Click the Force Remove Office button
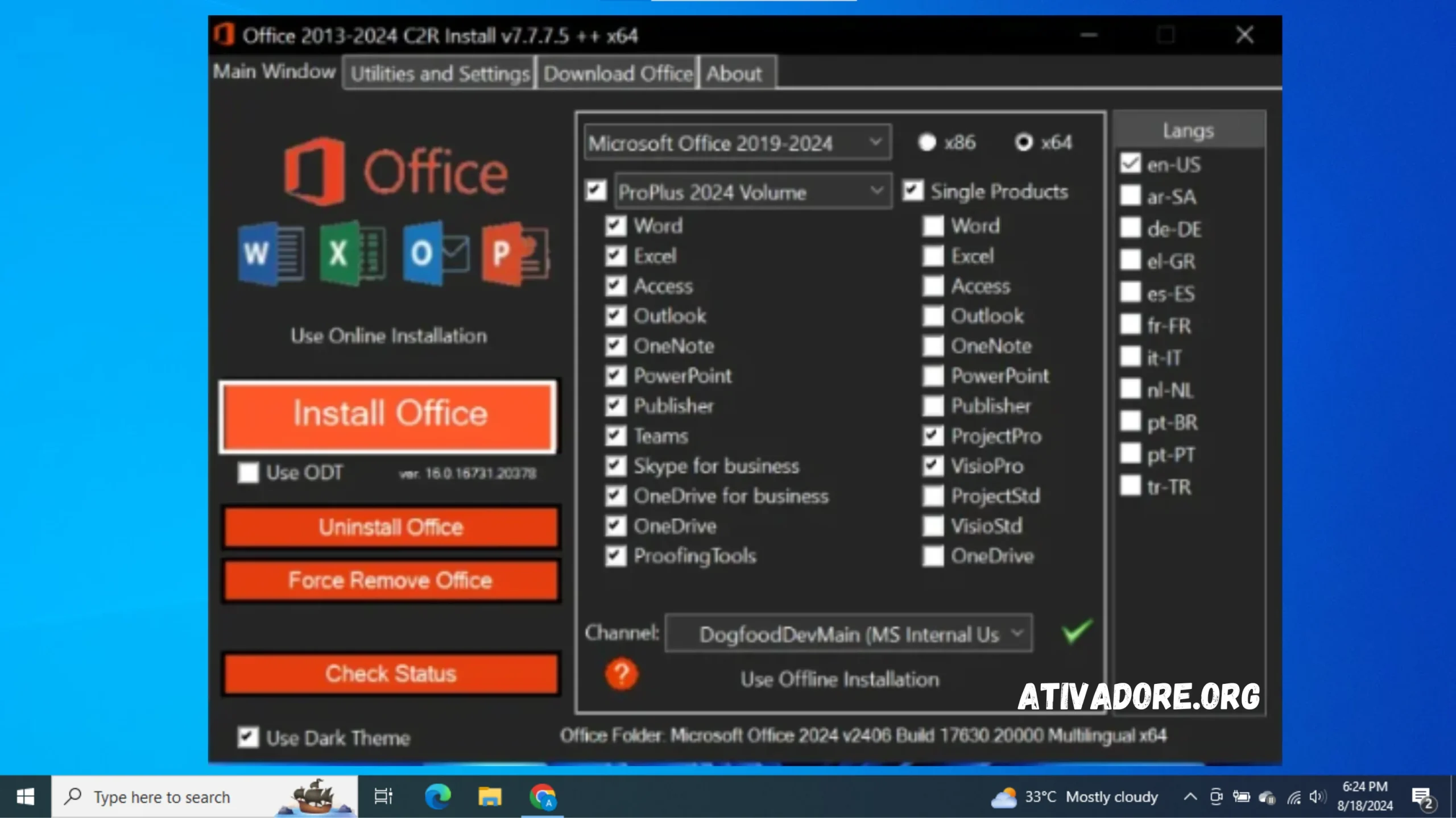1456x818 pixels. click(x=391, y=580)
